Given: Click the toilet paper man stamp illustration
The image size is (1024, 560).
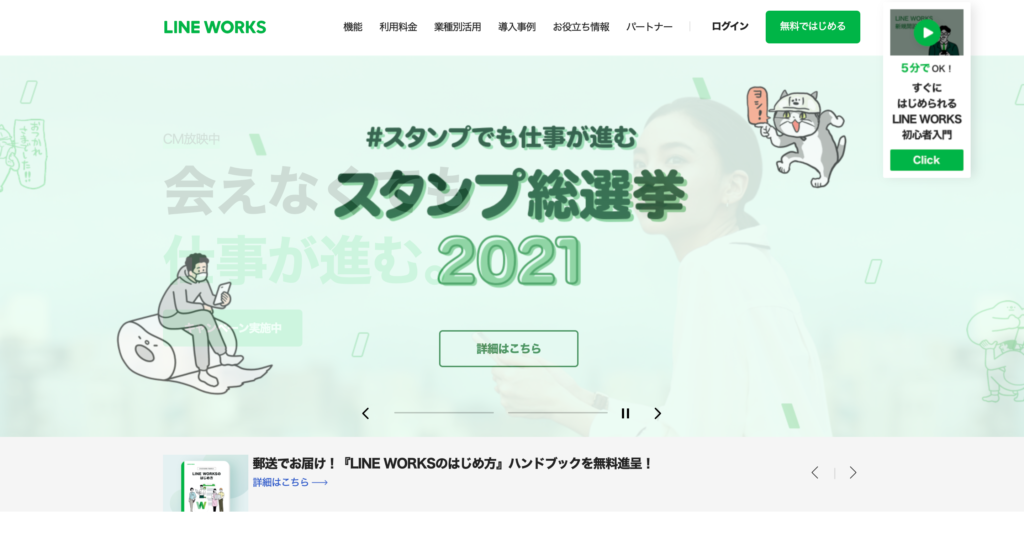Looking at the screenshot, I should (193, 324).
